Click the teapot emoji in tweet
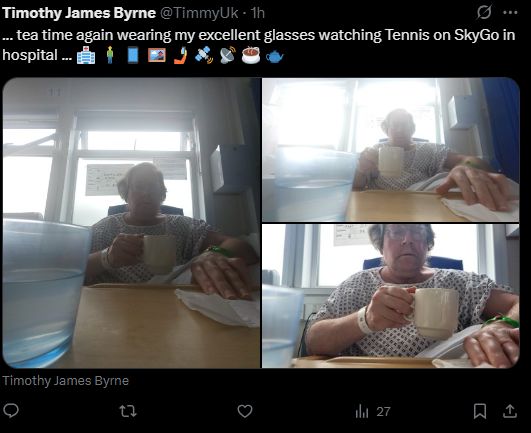Viewport: 531px width, 433px height. 275,56
